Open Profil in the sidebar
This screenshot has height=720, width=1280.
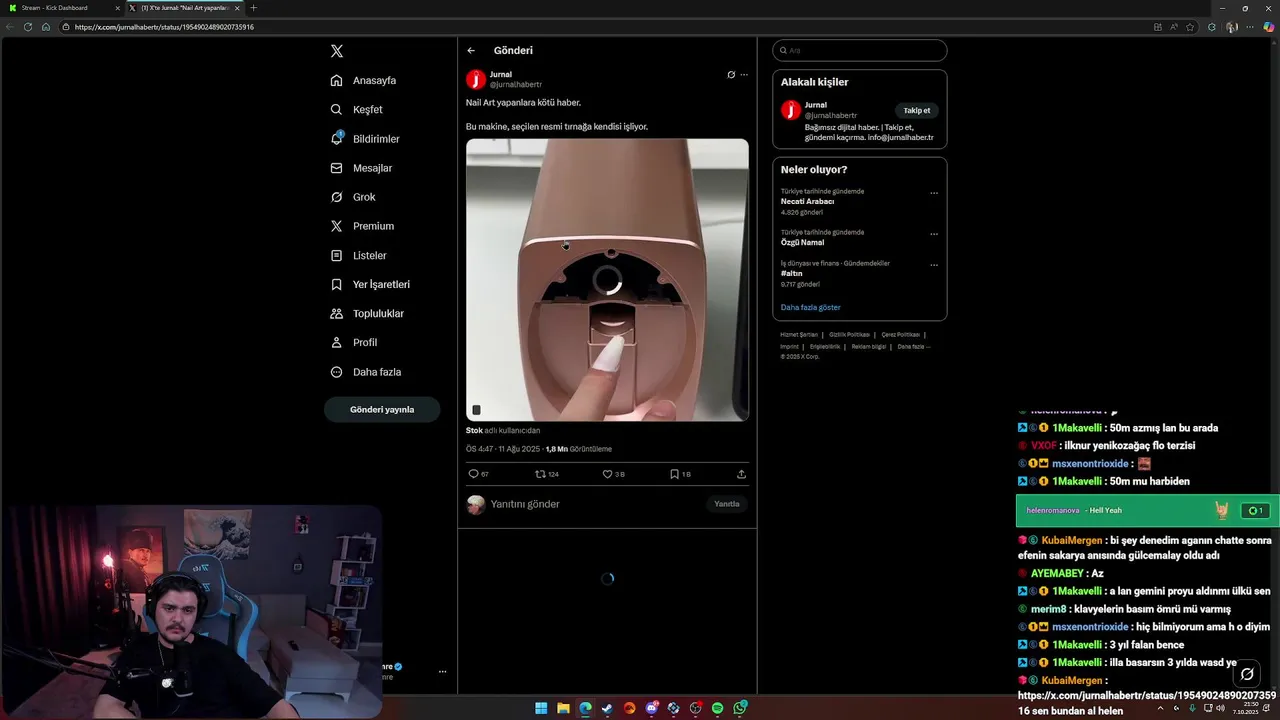pyautogui.click(x=354, y=342)
